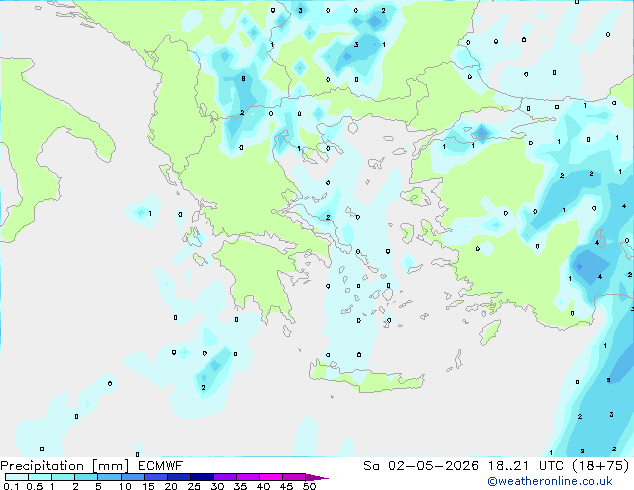
Task: Select the 10–15 mm legend color swatch
Action: [x=132, y=477]
